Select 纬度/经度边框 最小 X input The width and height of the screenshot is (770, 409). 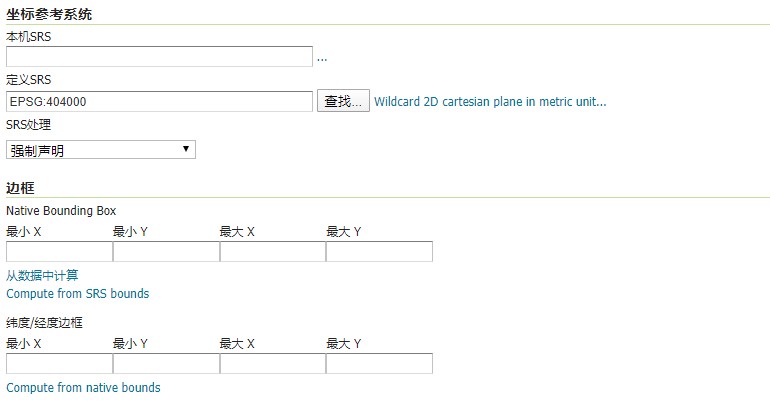[x=59, y=364]
